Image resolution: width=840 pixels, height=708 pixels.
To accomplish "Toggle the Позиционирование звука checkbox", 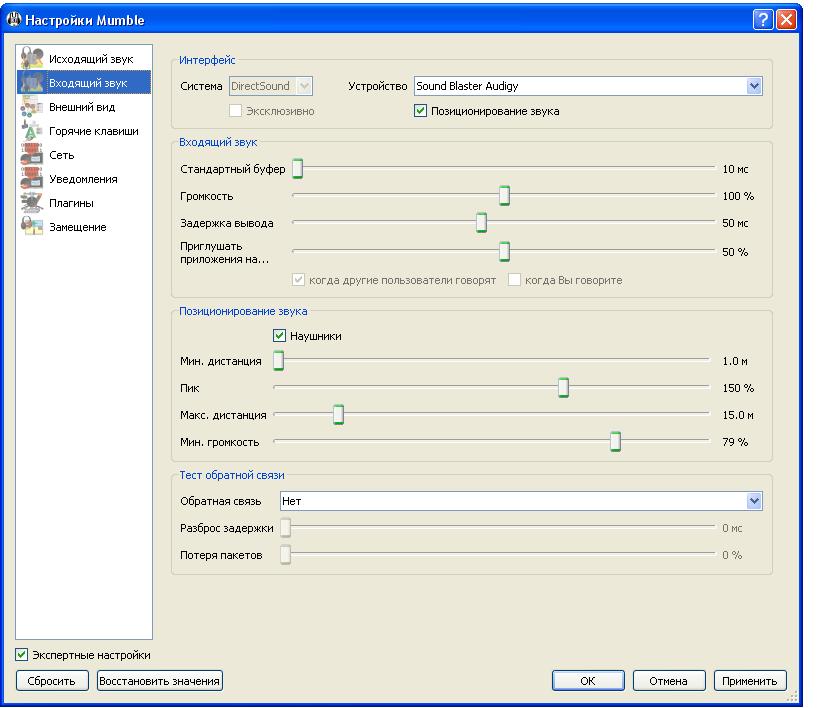I will point(421,111).
